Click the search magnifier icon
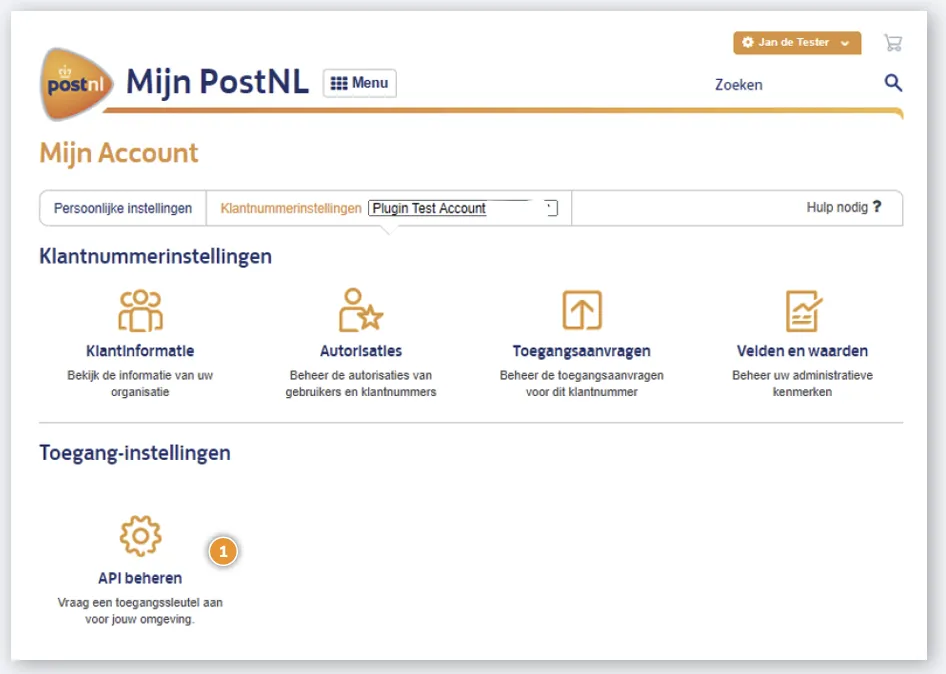 point(893,83)
